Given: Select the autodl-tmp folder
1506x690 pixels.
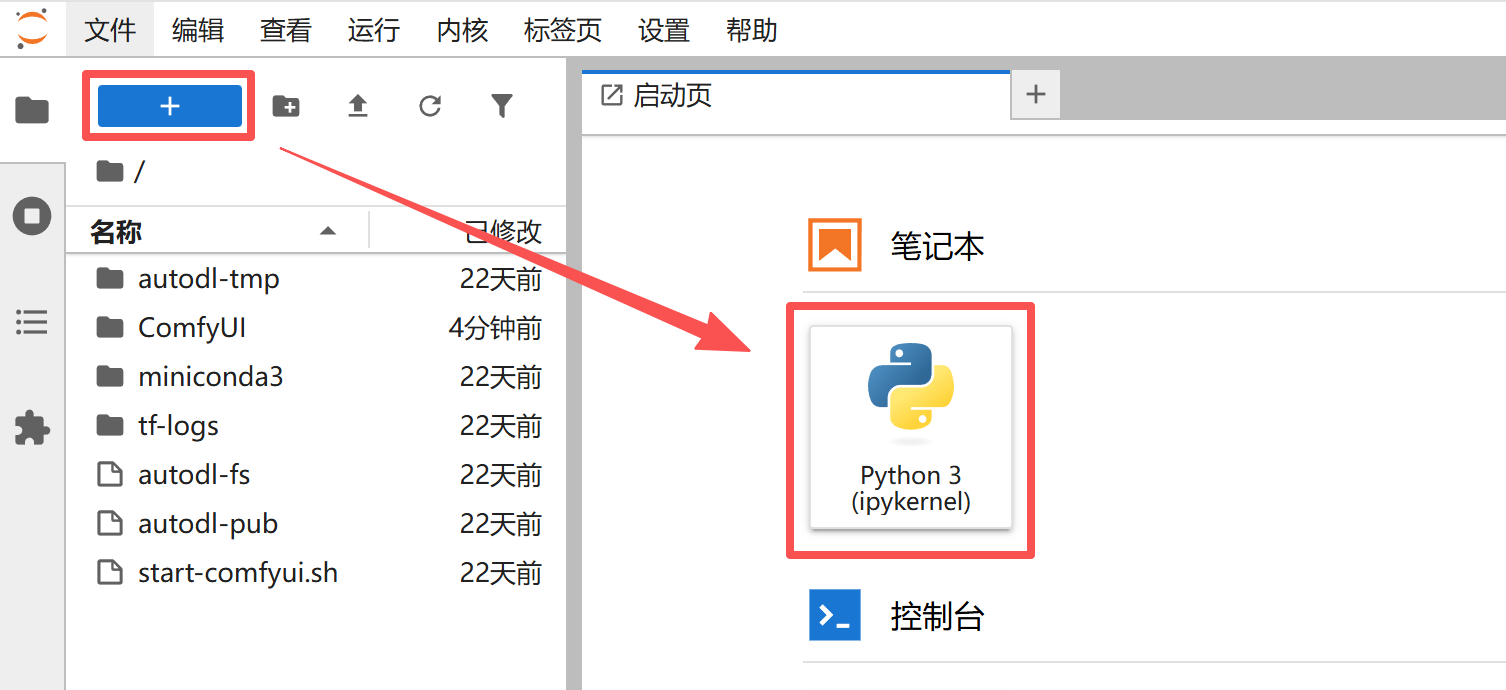Looking at the screenshot, I should click(316, 278).
